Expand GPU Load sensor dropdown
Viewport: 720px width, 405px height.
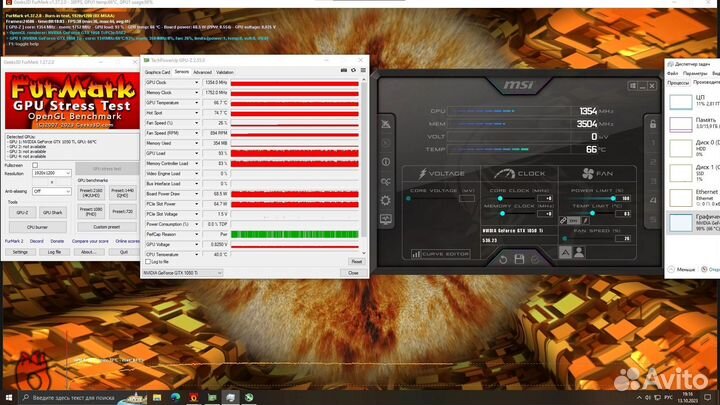pos(197,153)
